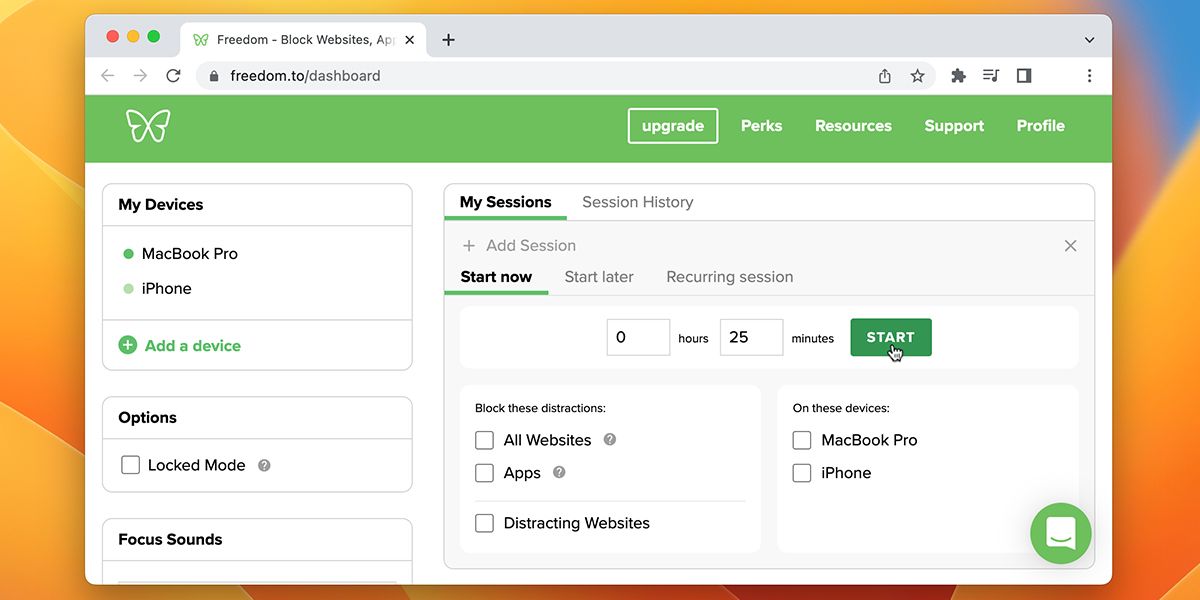Click the help icon beside All Websites
Viewport: 1200px width, 600px height.
(x=610, y=439)
